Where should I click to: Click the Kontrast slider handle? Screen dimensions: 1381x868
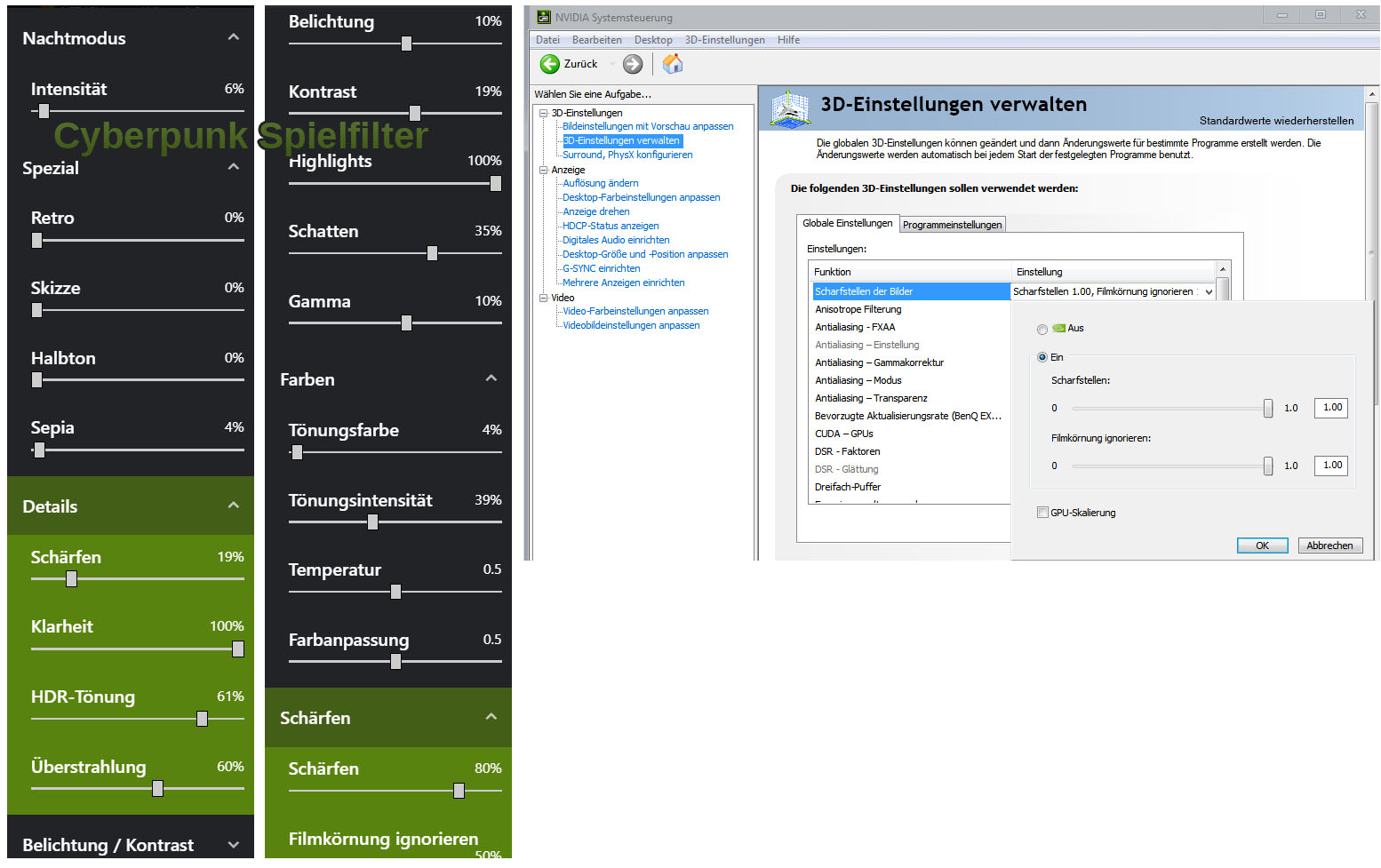(415, 113)
